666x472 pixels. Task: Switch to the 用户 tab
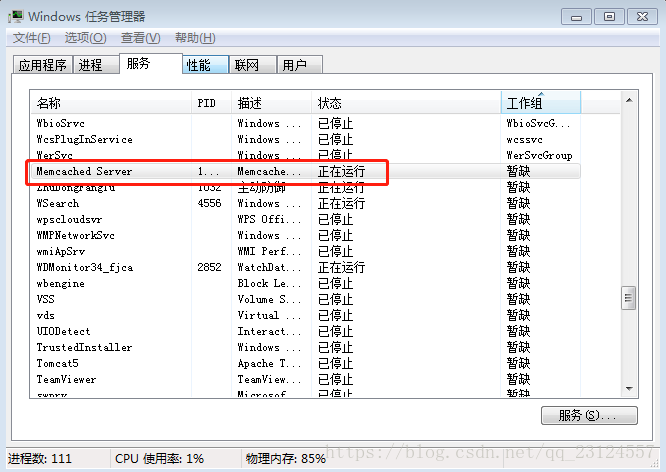pyautogui.click(x=300, y=65)
